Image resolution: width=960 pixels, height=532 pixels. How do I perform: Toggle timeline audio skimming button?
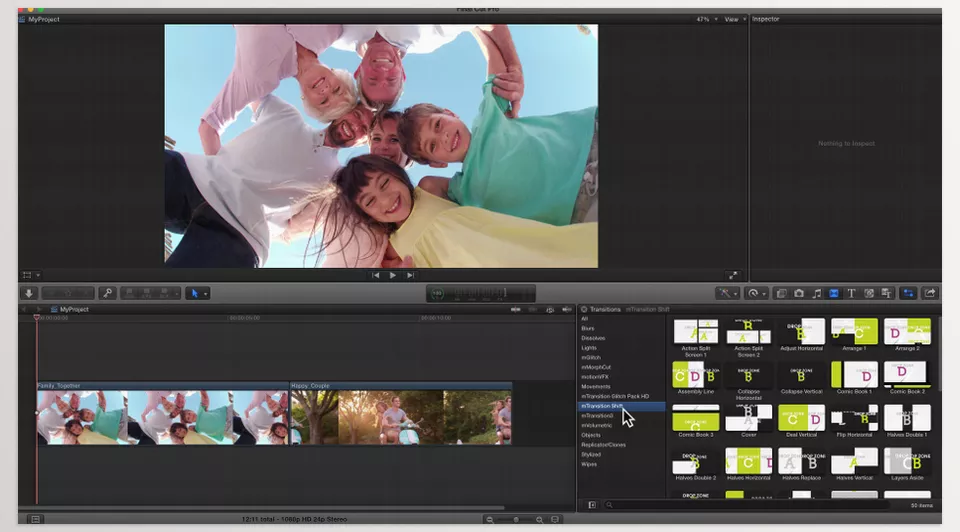point(533,310)
